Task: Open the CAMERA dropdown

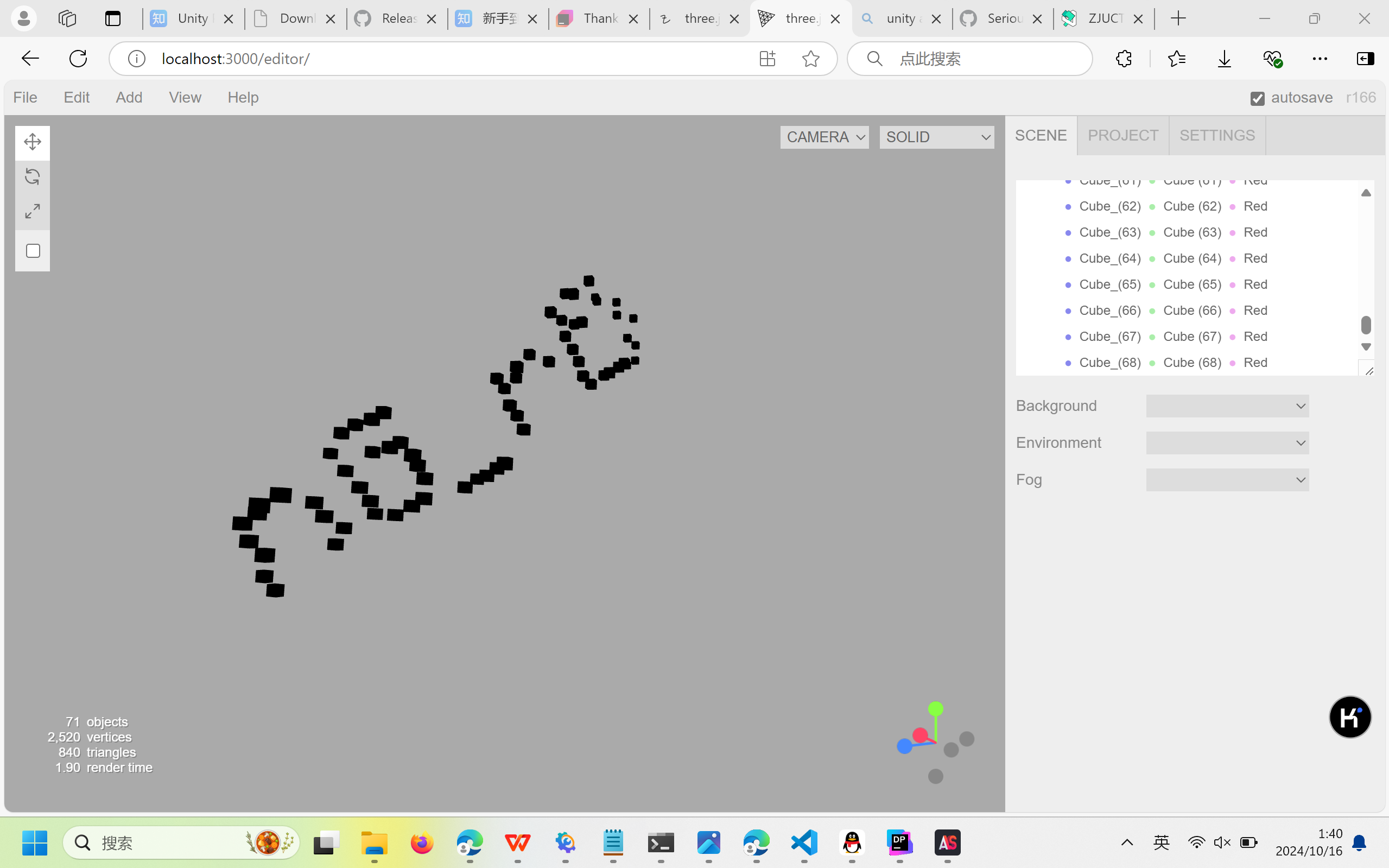Action: point(824,137)
